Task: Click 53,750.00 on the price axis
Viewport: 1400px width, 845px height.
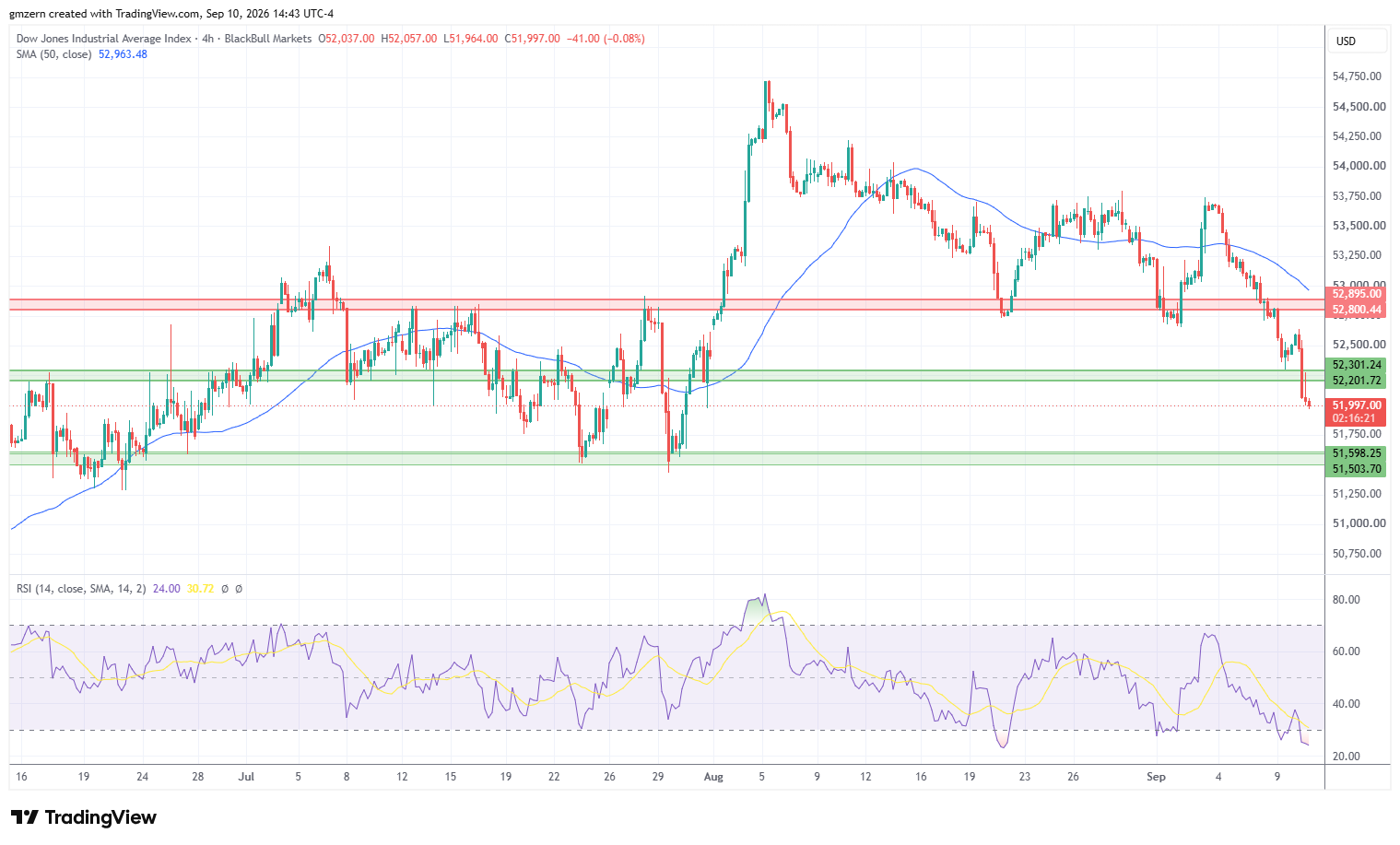Action: point(1357,196)
